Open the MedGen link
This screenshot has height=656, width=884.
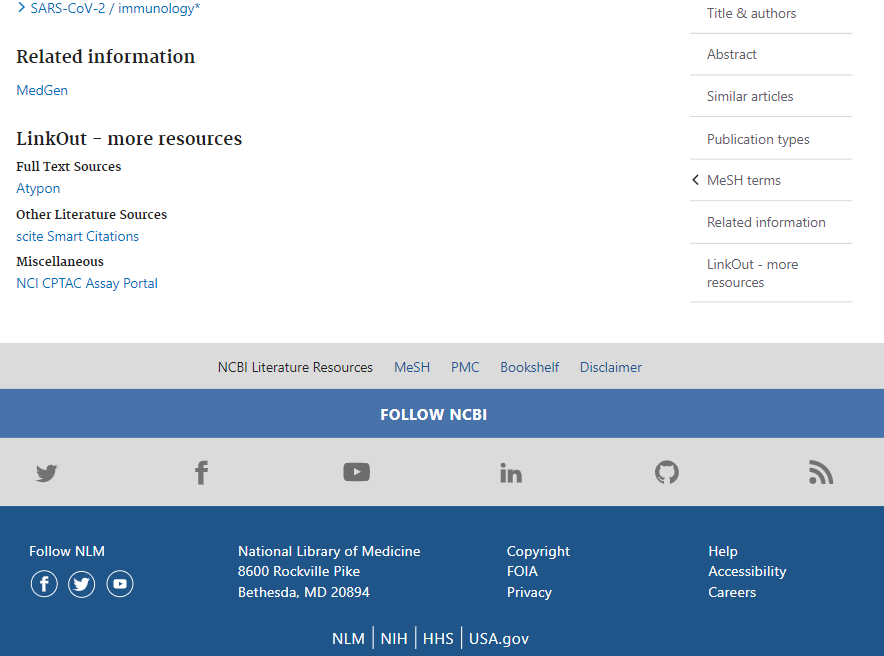pyautogui.click(x=42, y=90)
